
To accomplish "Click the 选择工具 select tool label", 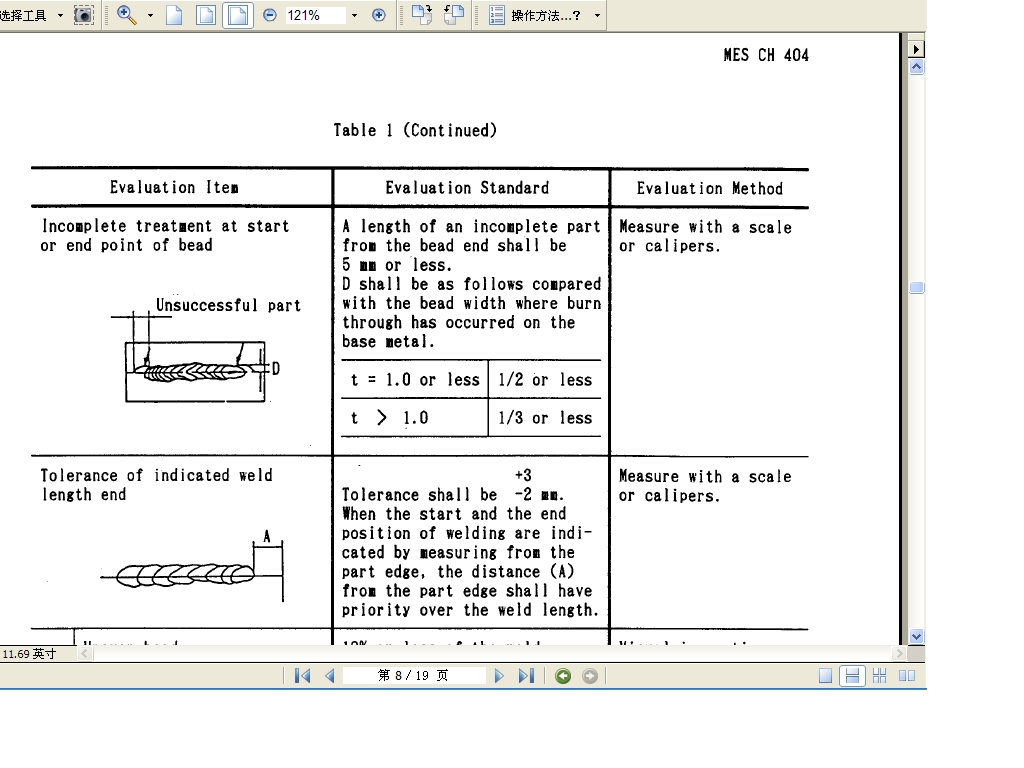I will pyautogui.click(x=24, y=15).
